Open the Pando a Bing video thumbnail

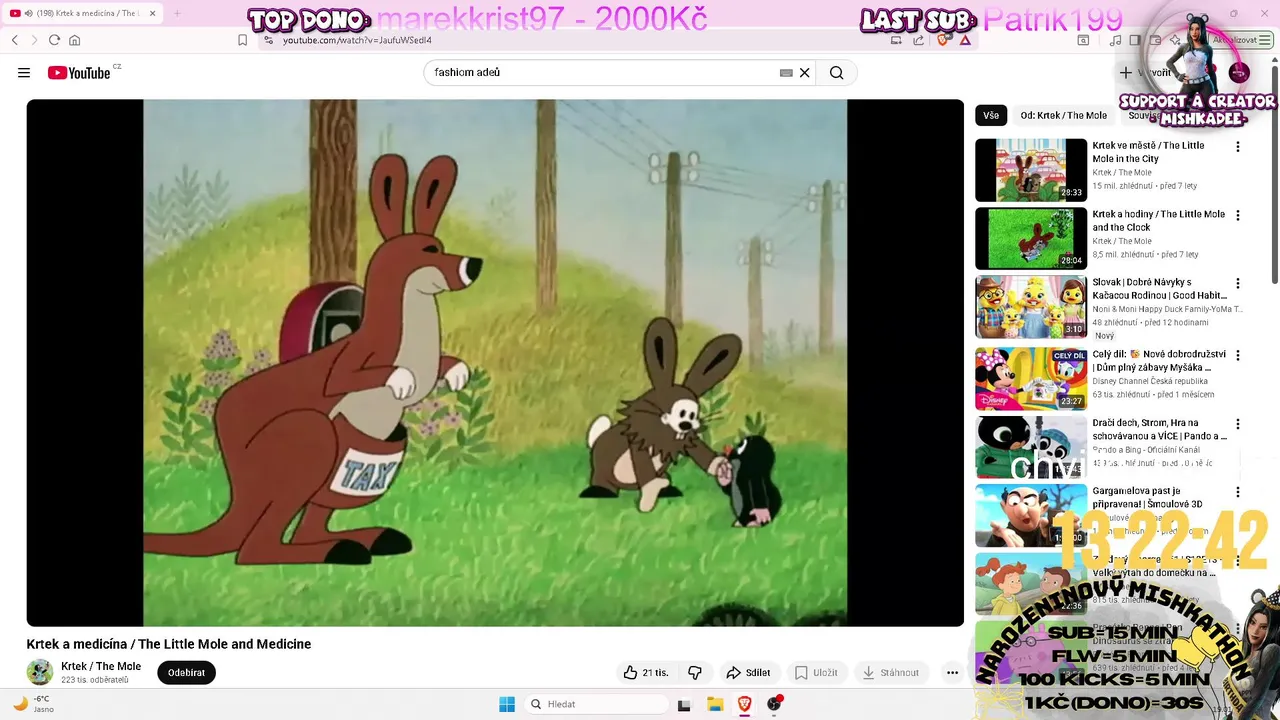[x=1031, y=447]
